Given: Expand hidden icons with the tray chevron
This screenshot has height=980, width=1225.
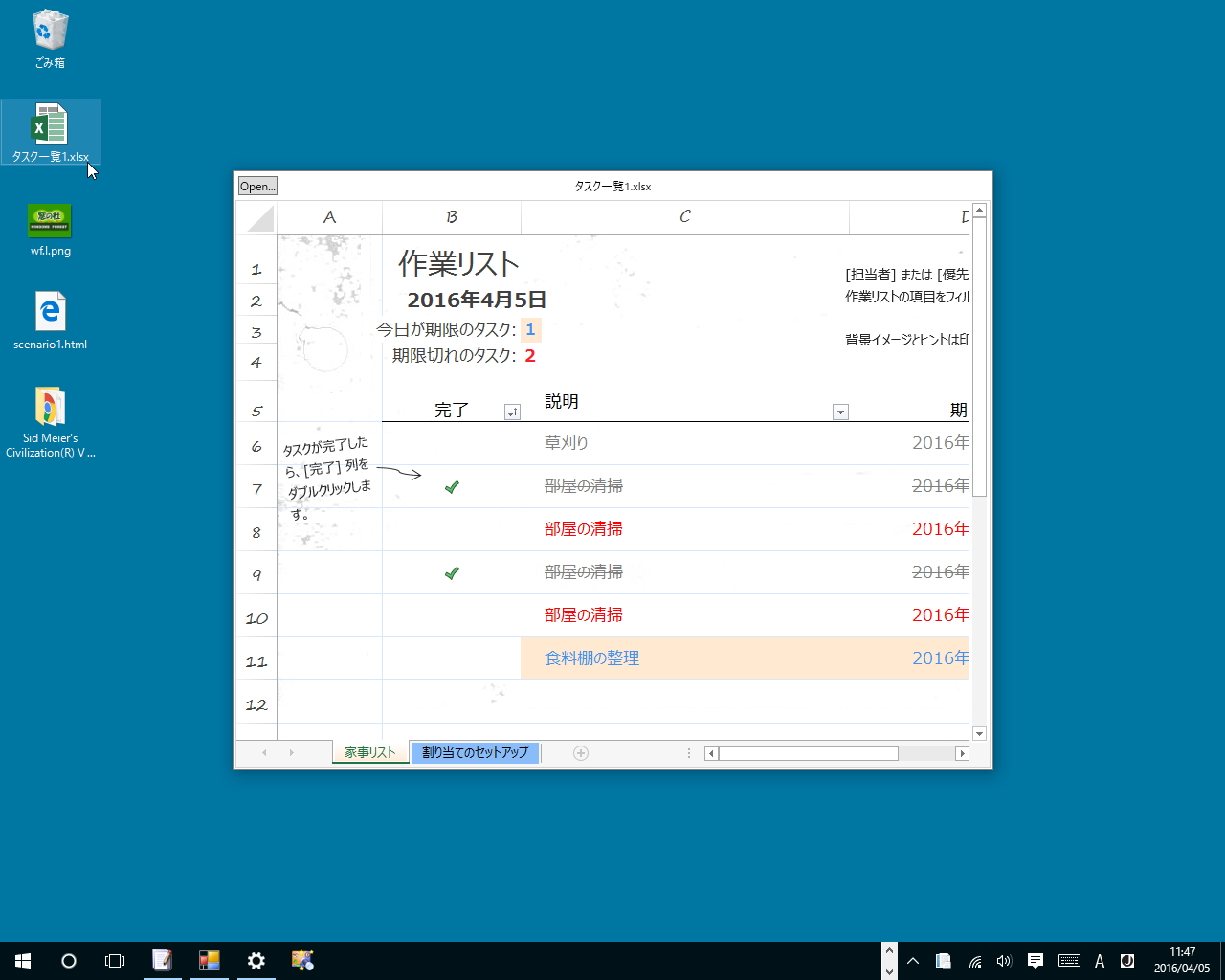Looking at the screenshot, I should (912, 961).
